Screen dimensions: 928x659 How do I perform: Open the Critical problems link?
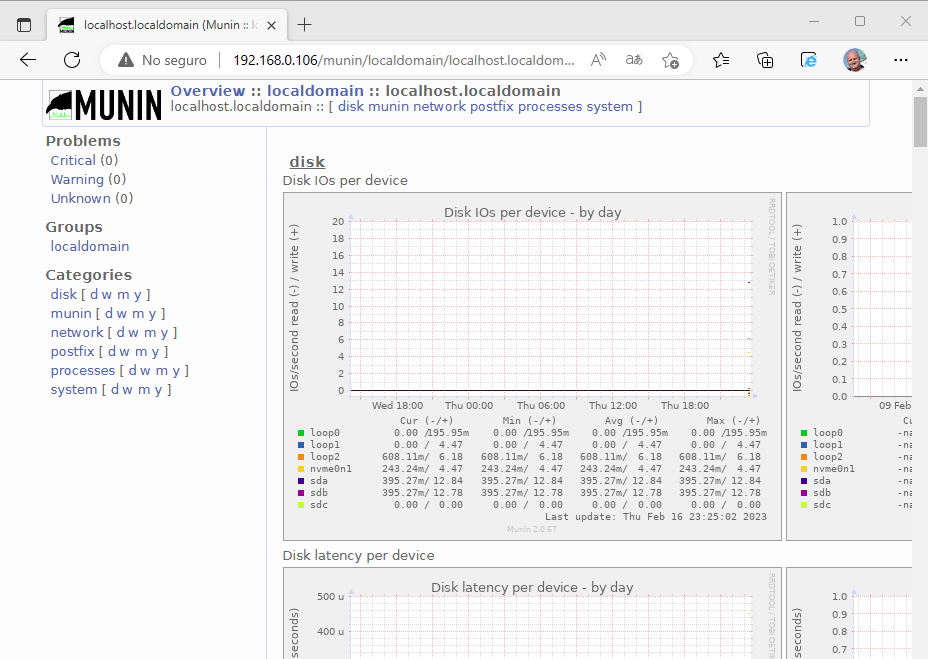click(x=73, y=160)
